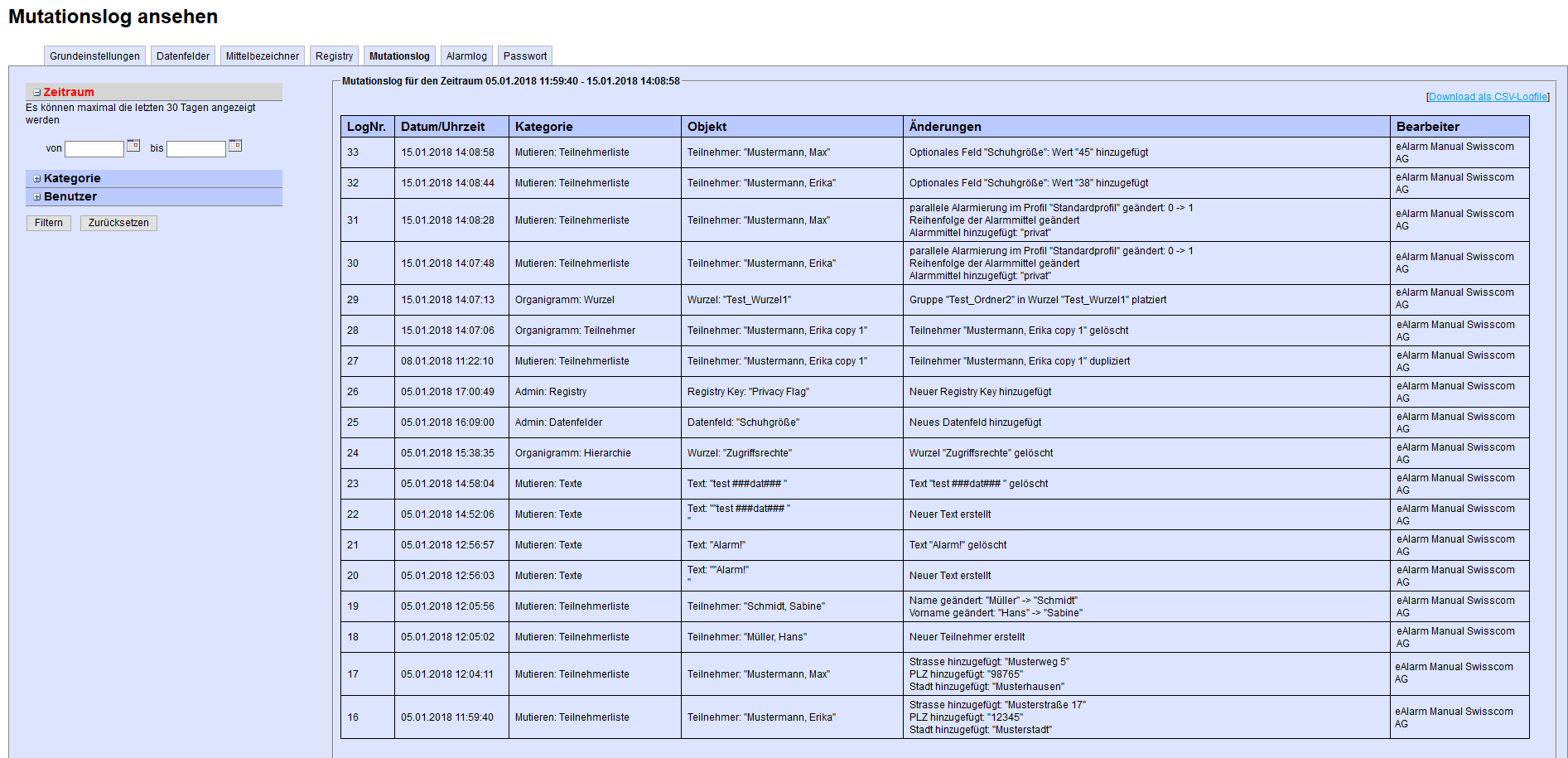This screenshot has height=758, width=1568.
Task: Click the Datum/Uhrzeit column header
Action: click(x=443, y=127)
